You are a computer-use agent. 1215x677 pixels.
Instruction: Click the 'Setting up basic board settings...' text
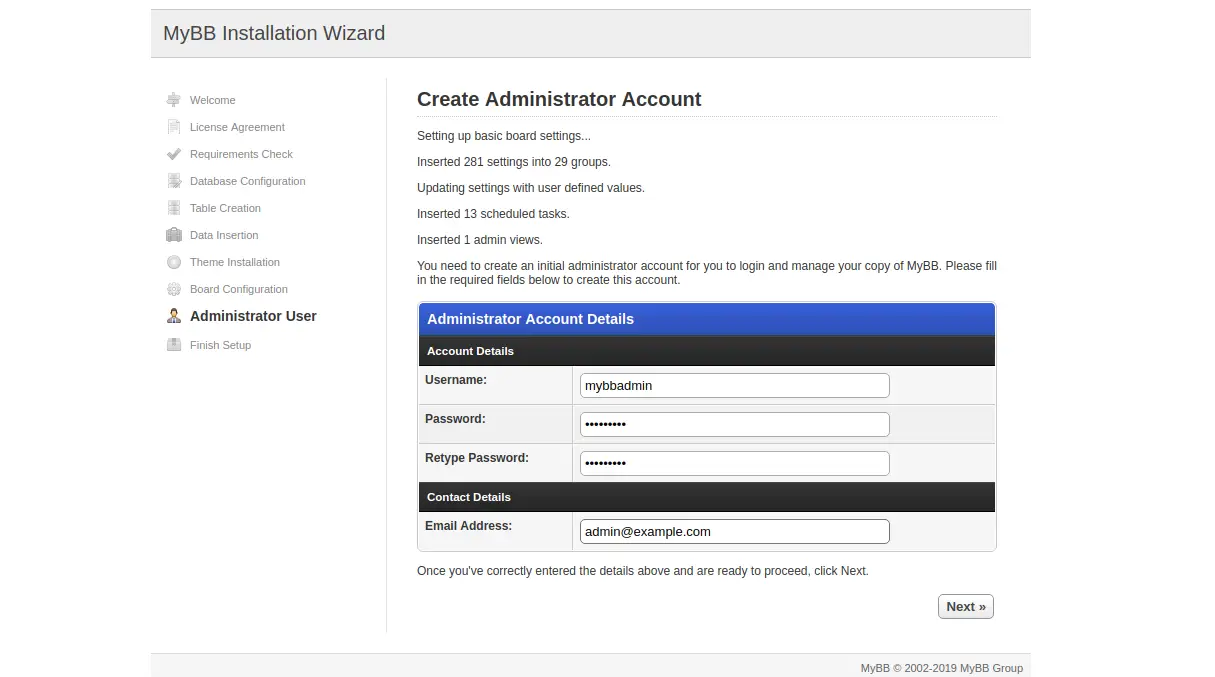[x=504, y=136]
